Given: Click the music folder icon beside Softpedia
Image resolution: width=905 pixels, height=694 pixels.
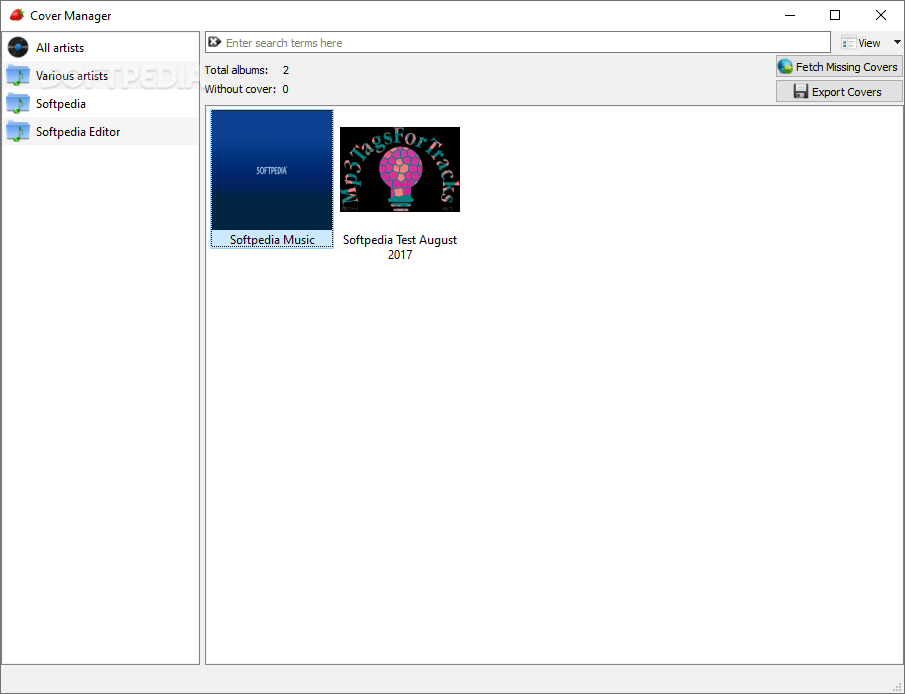Looking at the screenshot, I should point(18,103).
